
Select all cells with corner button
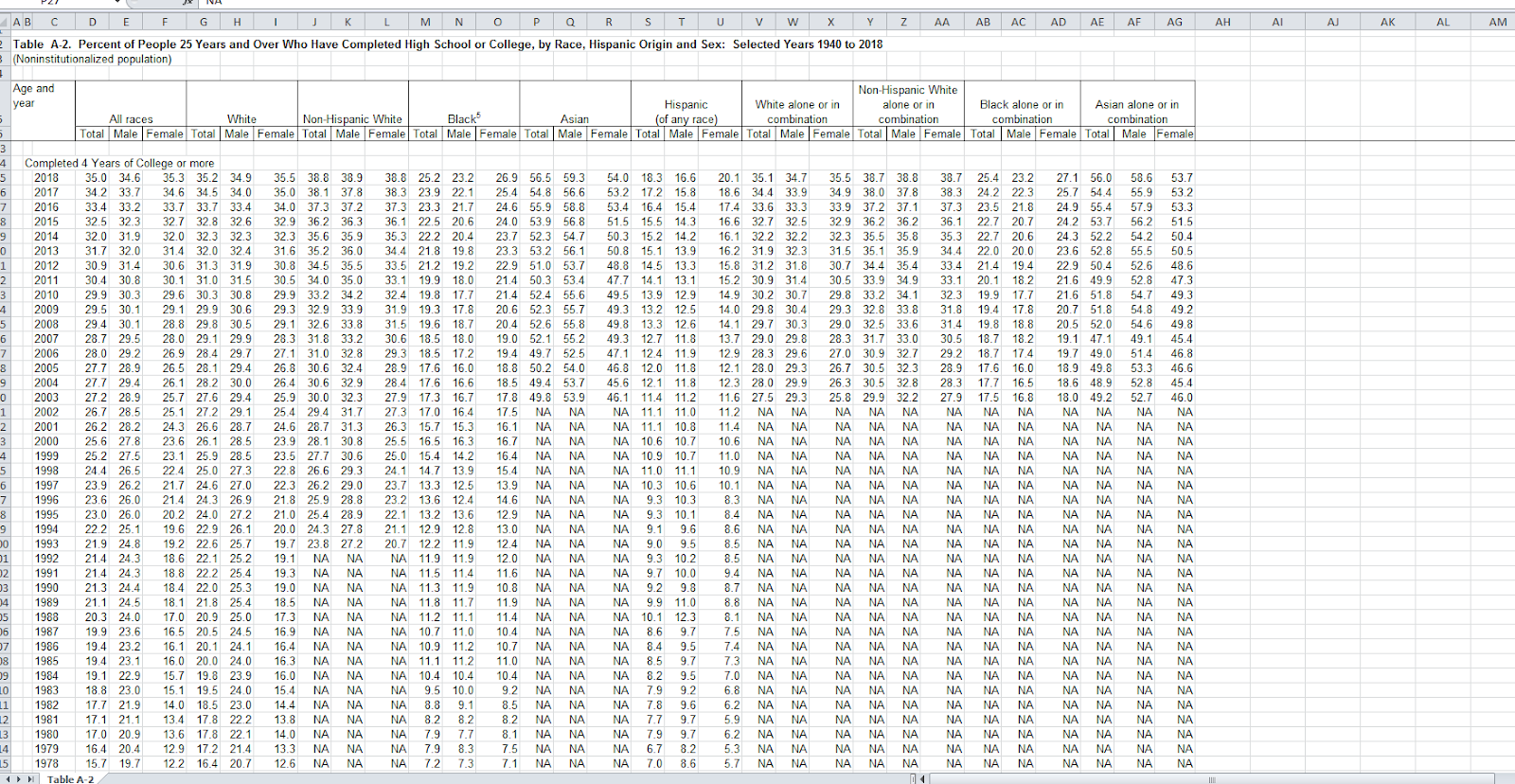tap(5, 22)
